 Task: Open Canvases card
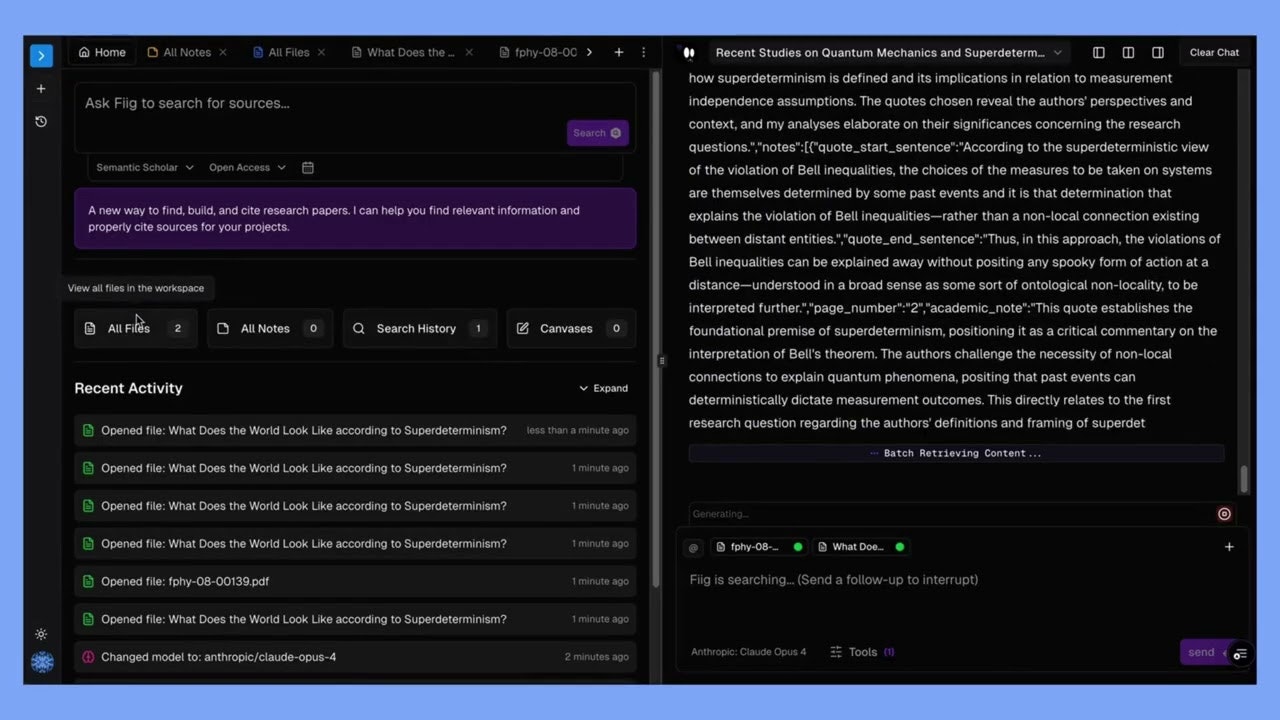[x=571, y=328]
